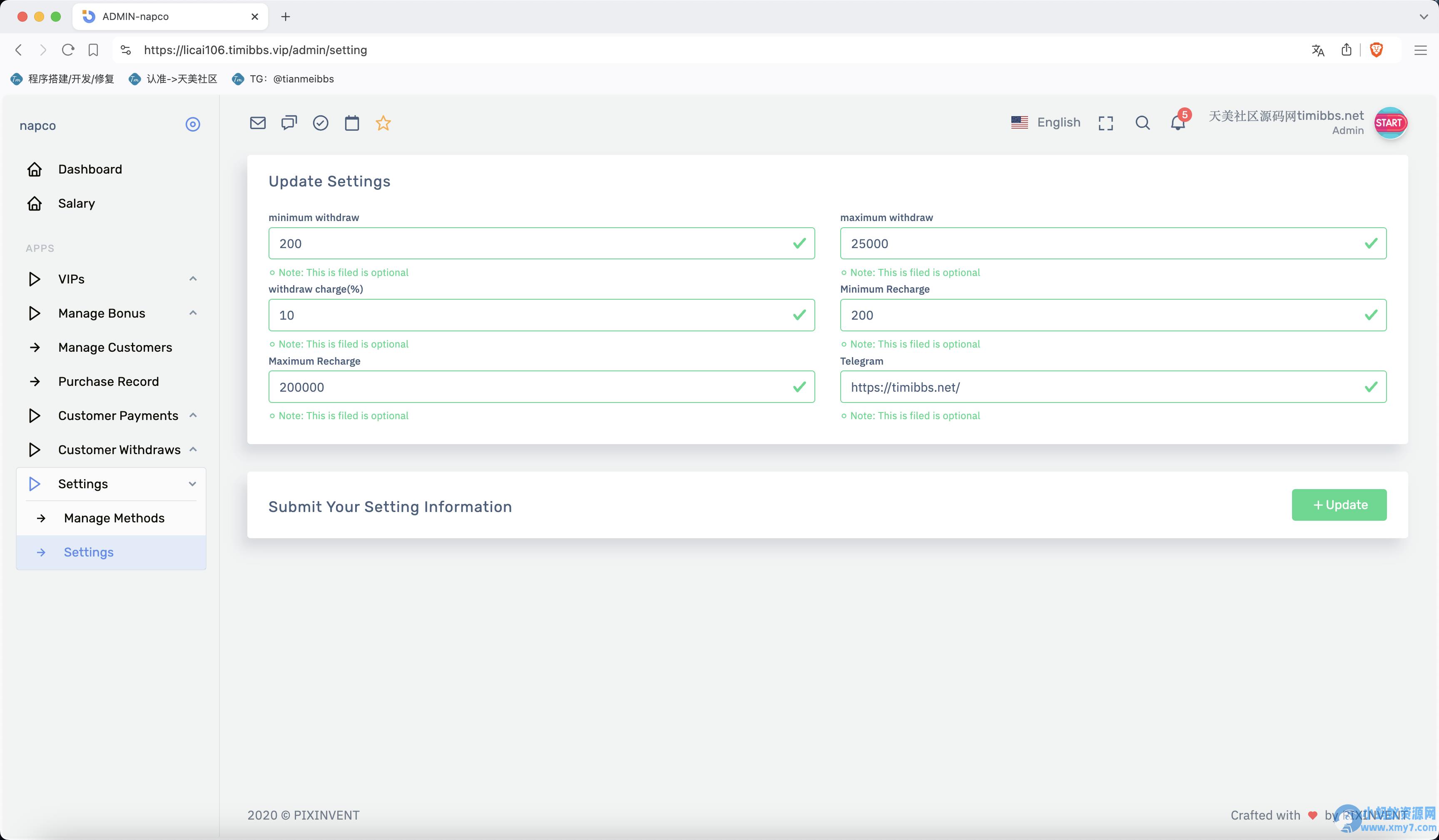Image resolution: width=1439 pixels, height=840 pixels.
Task: Click the Salary home icon
Action: (x=34, y=203)
